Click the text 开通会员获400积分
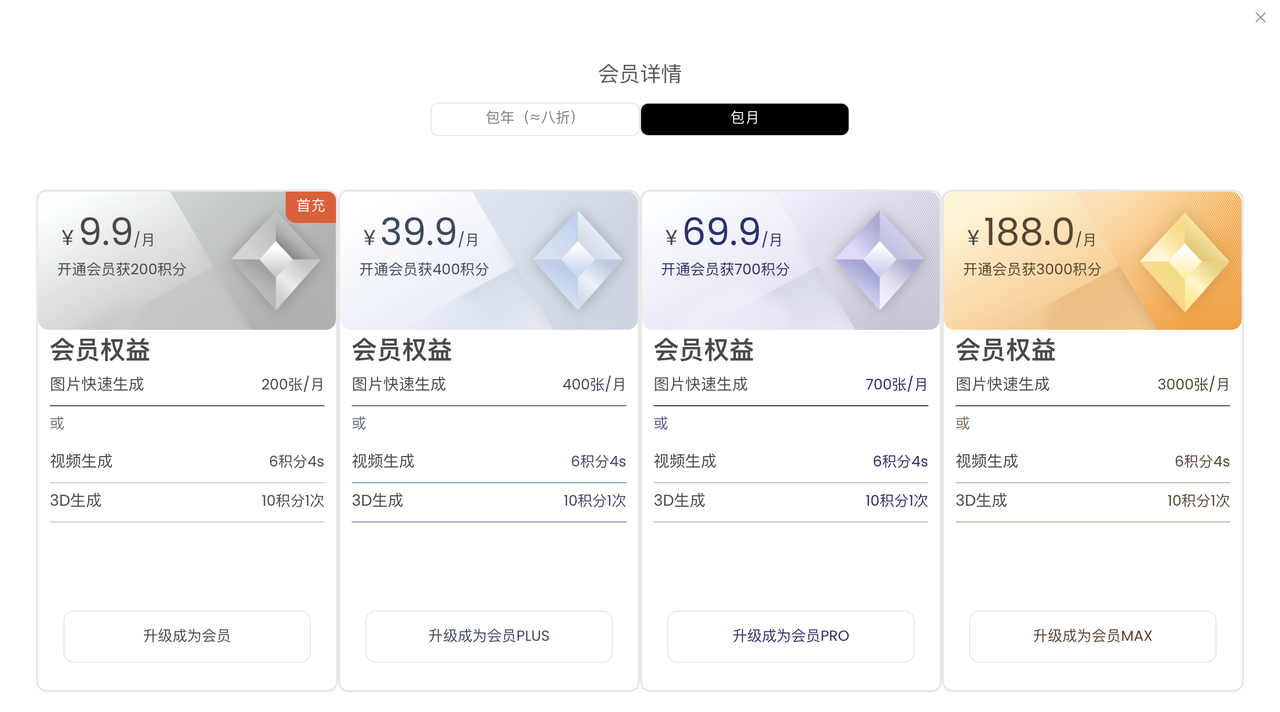 pyautogui.click(x=424, y=269)
